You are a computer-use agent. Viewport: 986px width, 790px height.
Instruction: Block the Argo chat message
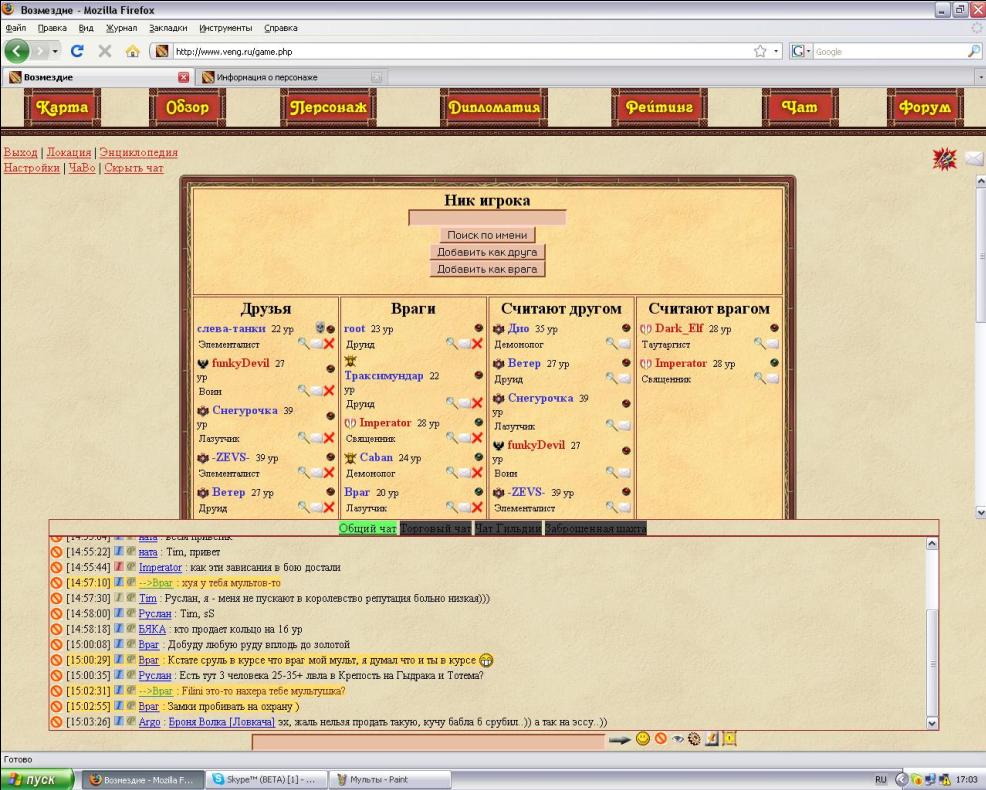(56, 721)
